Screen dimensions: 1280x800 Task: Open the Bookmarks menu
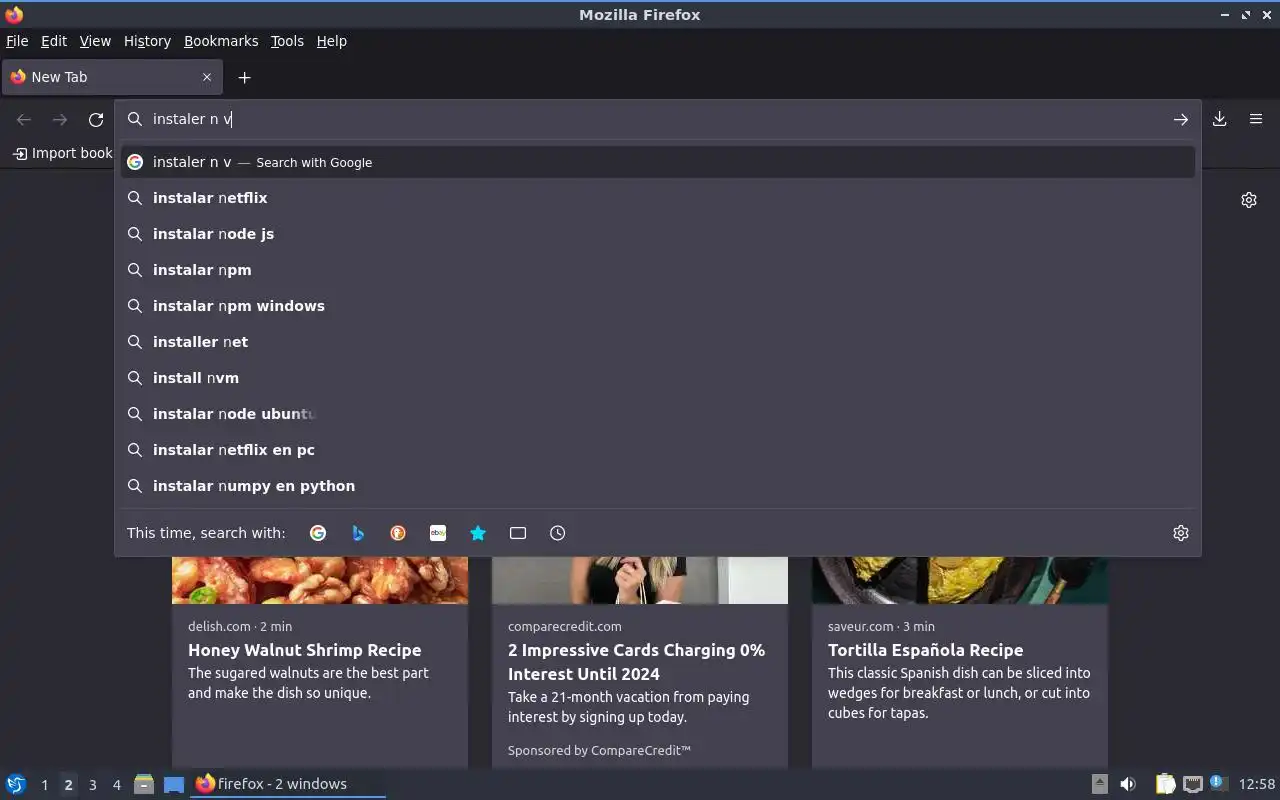coord(221,41)
